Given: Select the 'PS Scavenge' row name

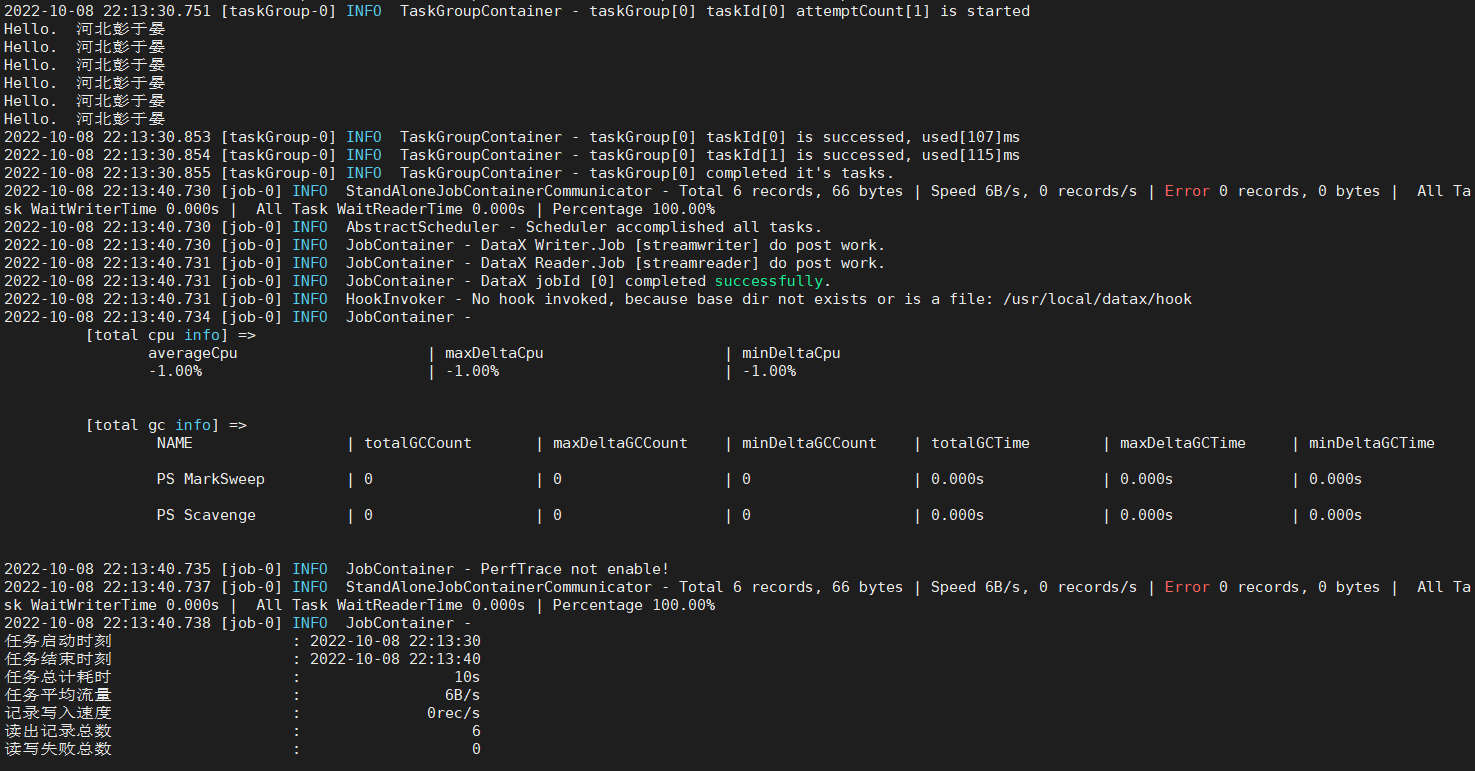Looking at the screenshot, I should (x=206, y=515).
